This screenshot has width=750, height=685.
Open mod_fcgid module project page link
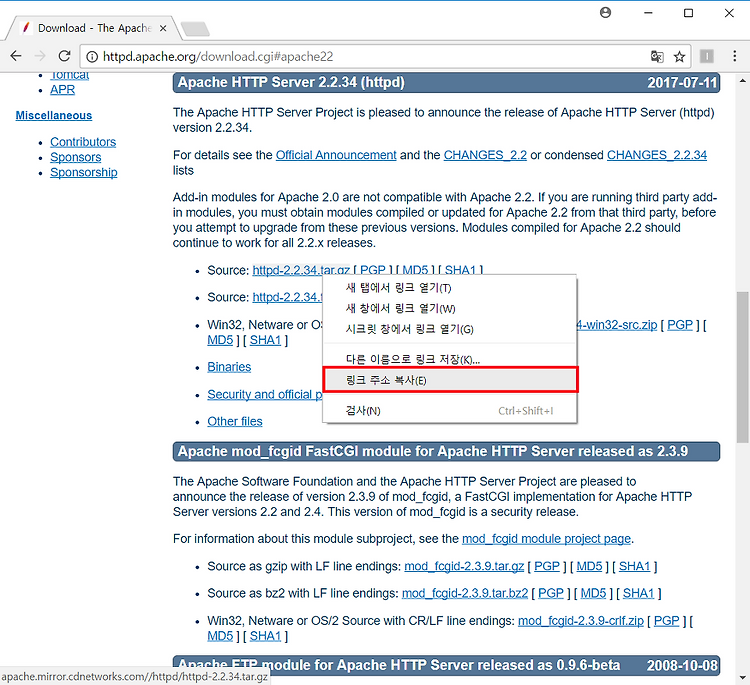(x=546, y=539)
